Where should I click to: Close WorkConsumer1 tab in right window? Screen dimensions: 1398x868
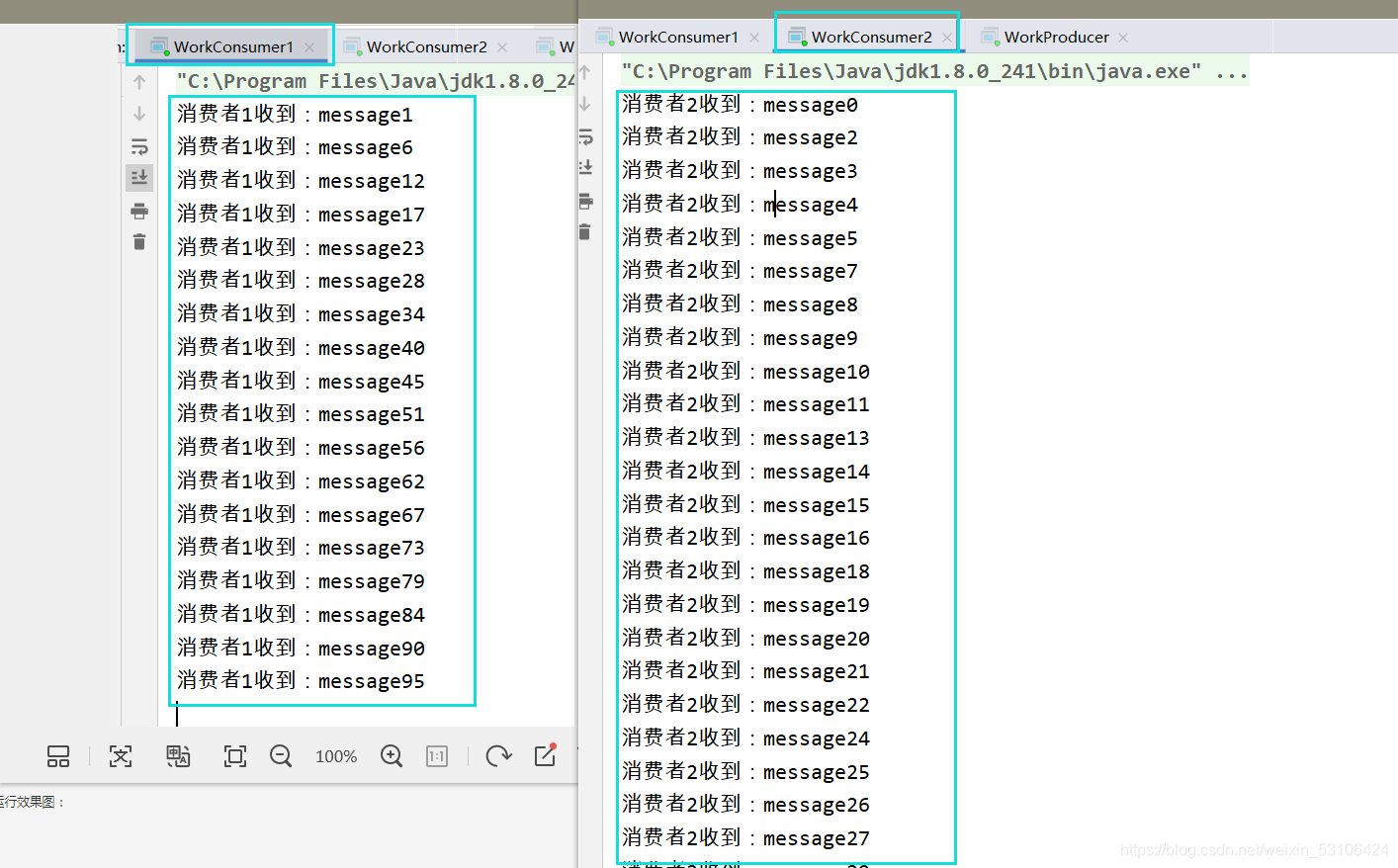click(x=754, y=38)
